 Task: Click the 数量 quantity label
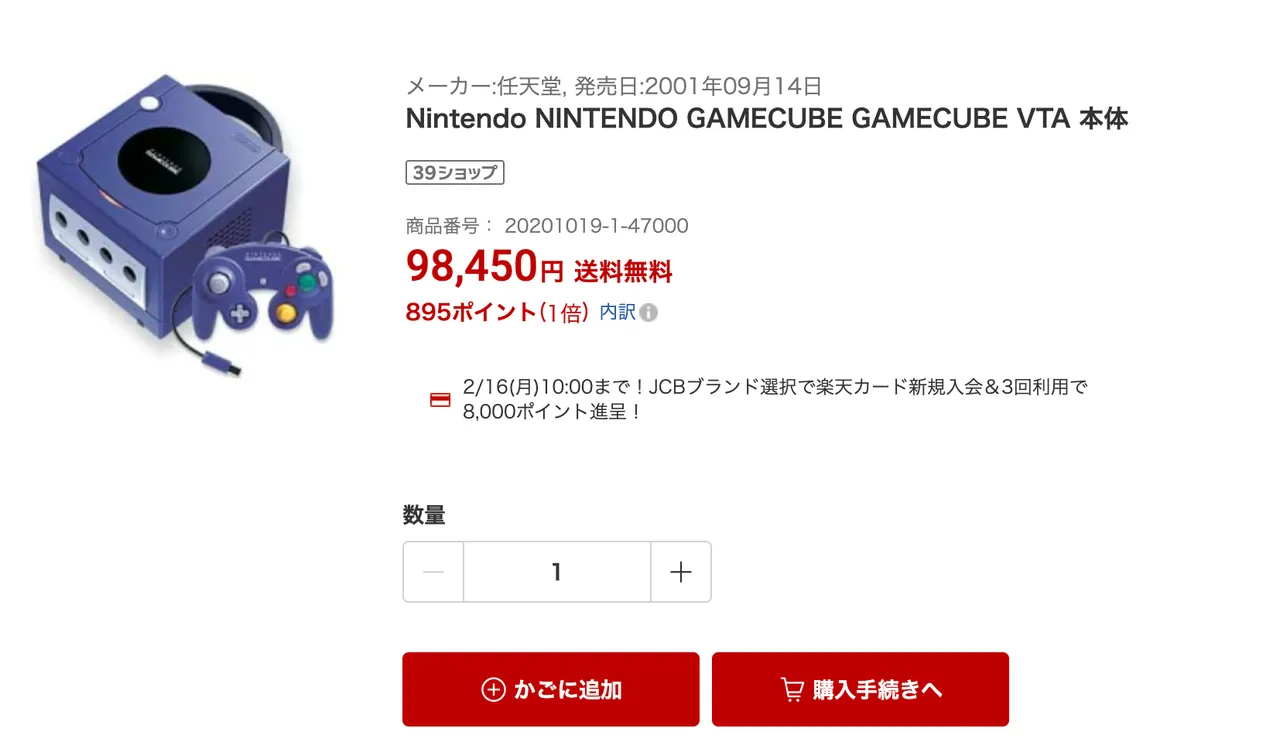[424, 515]
